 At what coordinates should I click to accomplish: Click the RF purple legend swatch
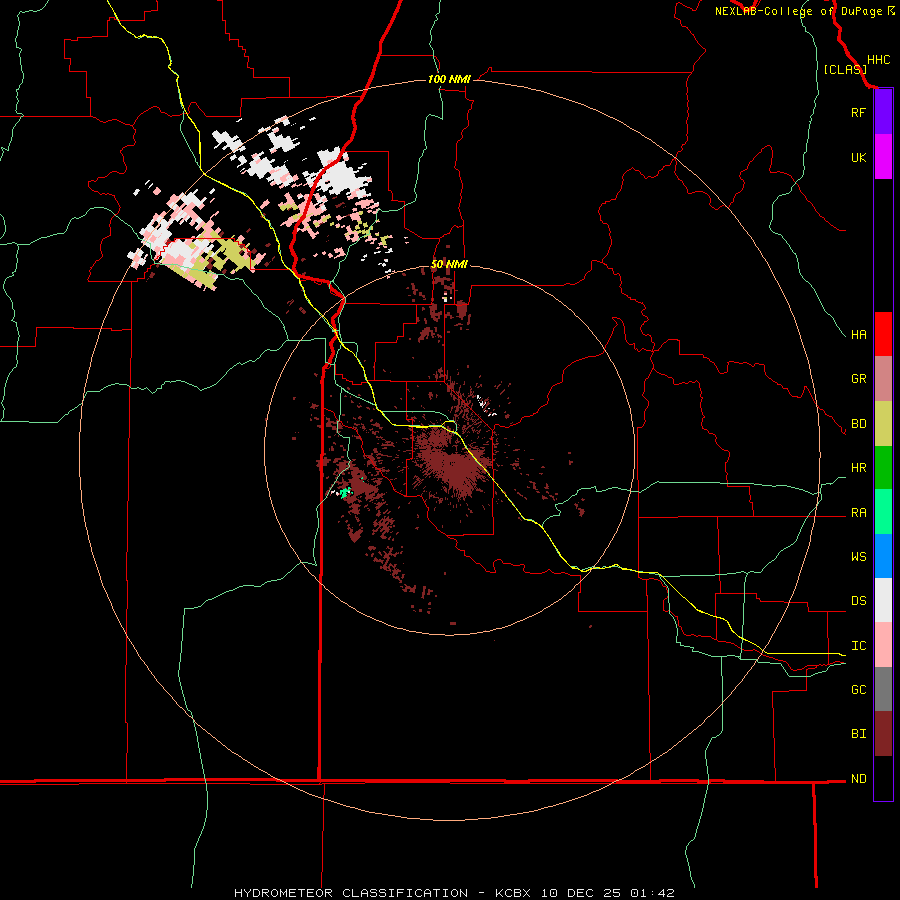pyautogui.click(x=883, y=112)
